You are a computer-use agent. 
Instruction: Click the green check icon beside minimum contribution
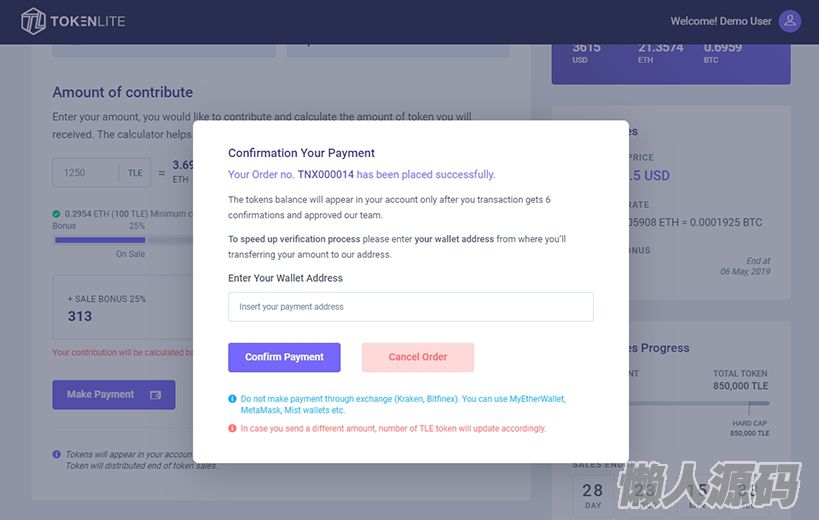coord(57,213)
